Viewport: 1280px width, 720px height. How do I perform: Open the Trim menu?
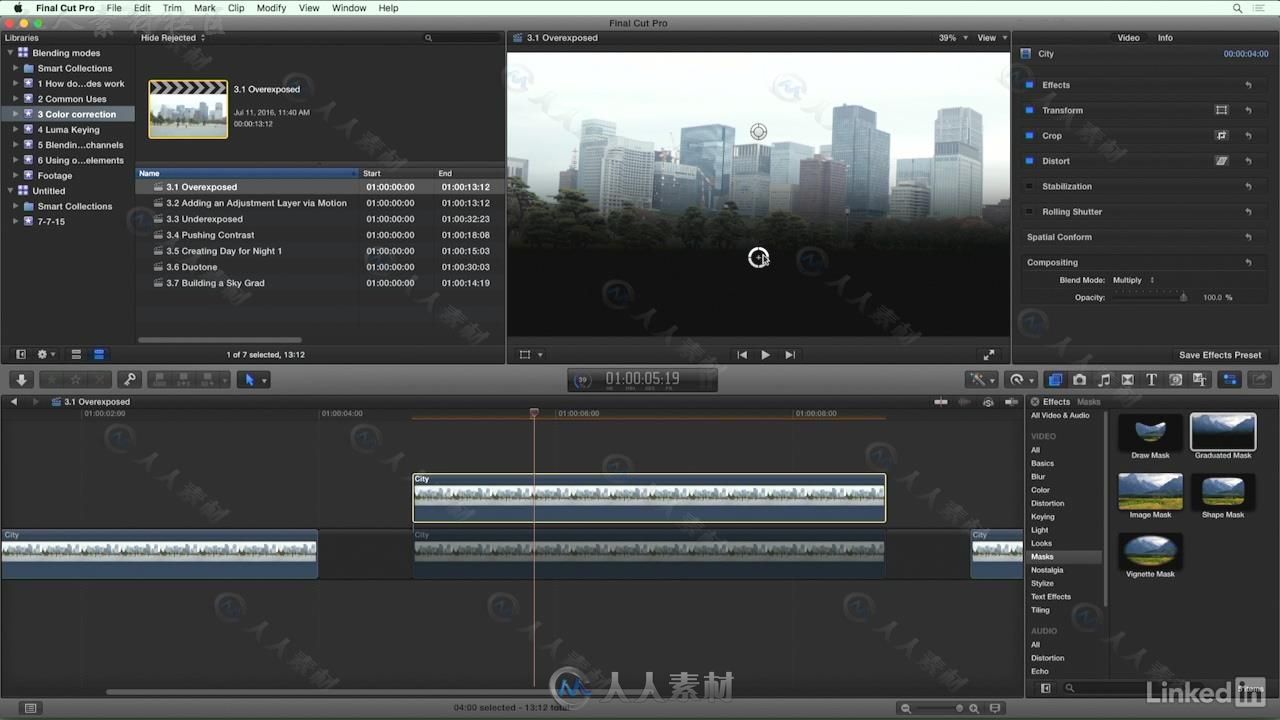coord(172,8)
